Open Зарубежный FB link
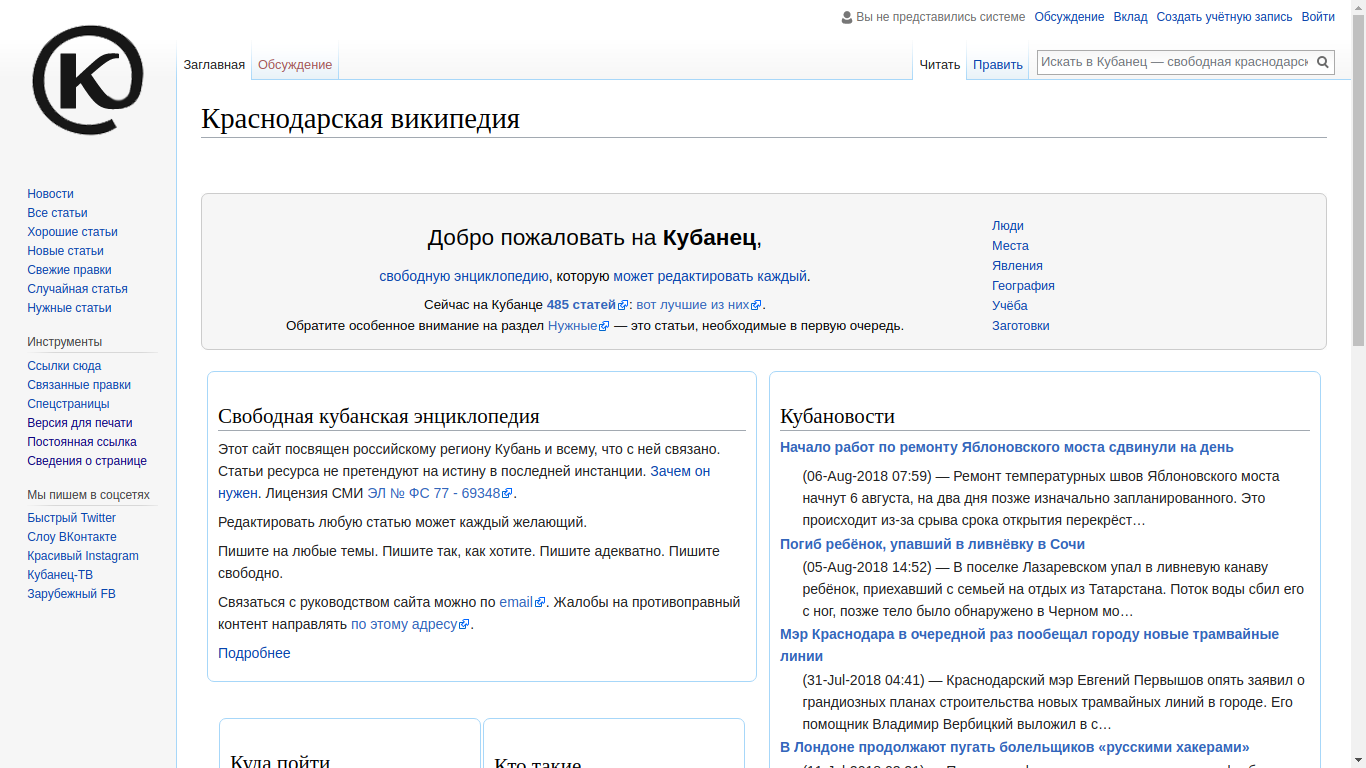This screenshot has width=1366, height=768. [x=71, y=594]
